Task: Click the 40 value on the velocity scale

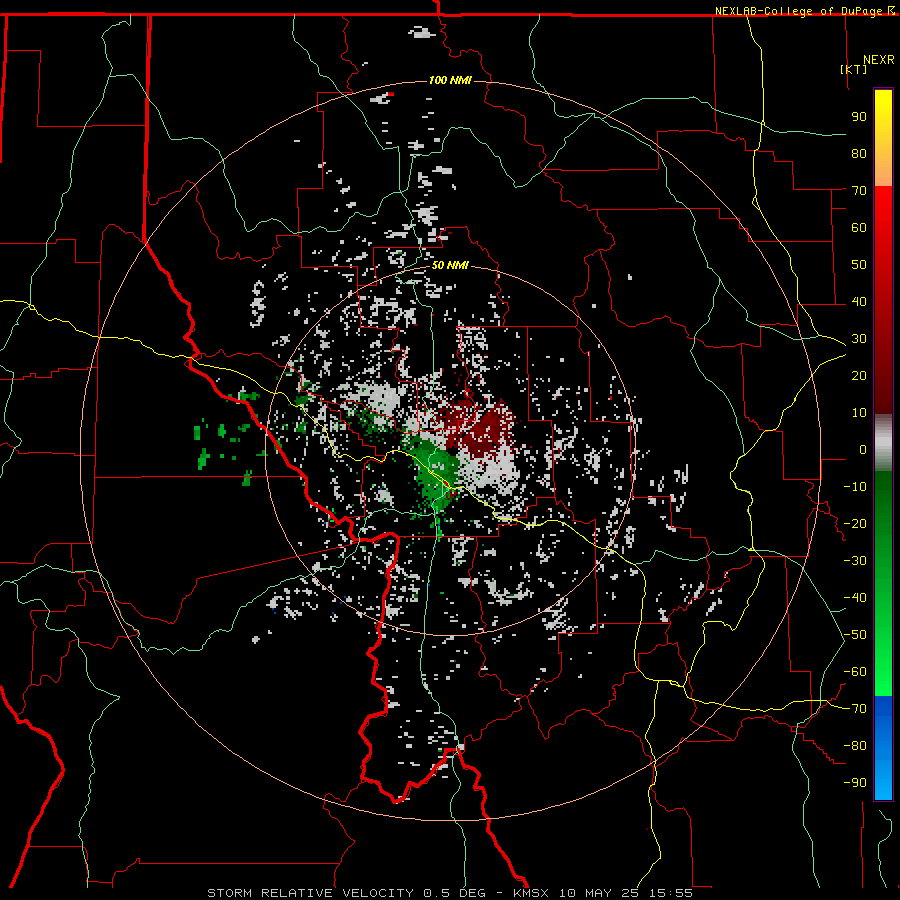Action: (x=859, y=301)
